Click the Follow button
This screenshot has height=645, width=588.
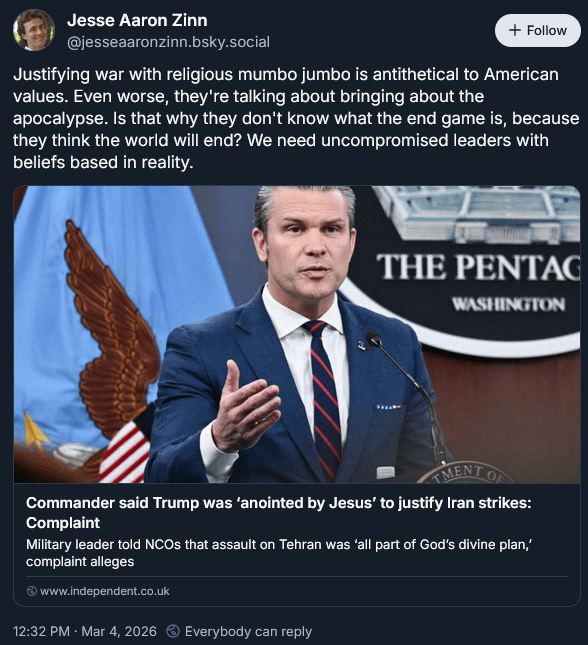(x=537, y=30)
